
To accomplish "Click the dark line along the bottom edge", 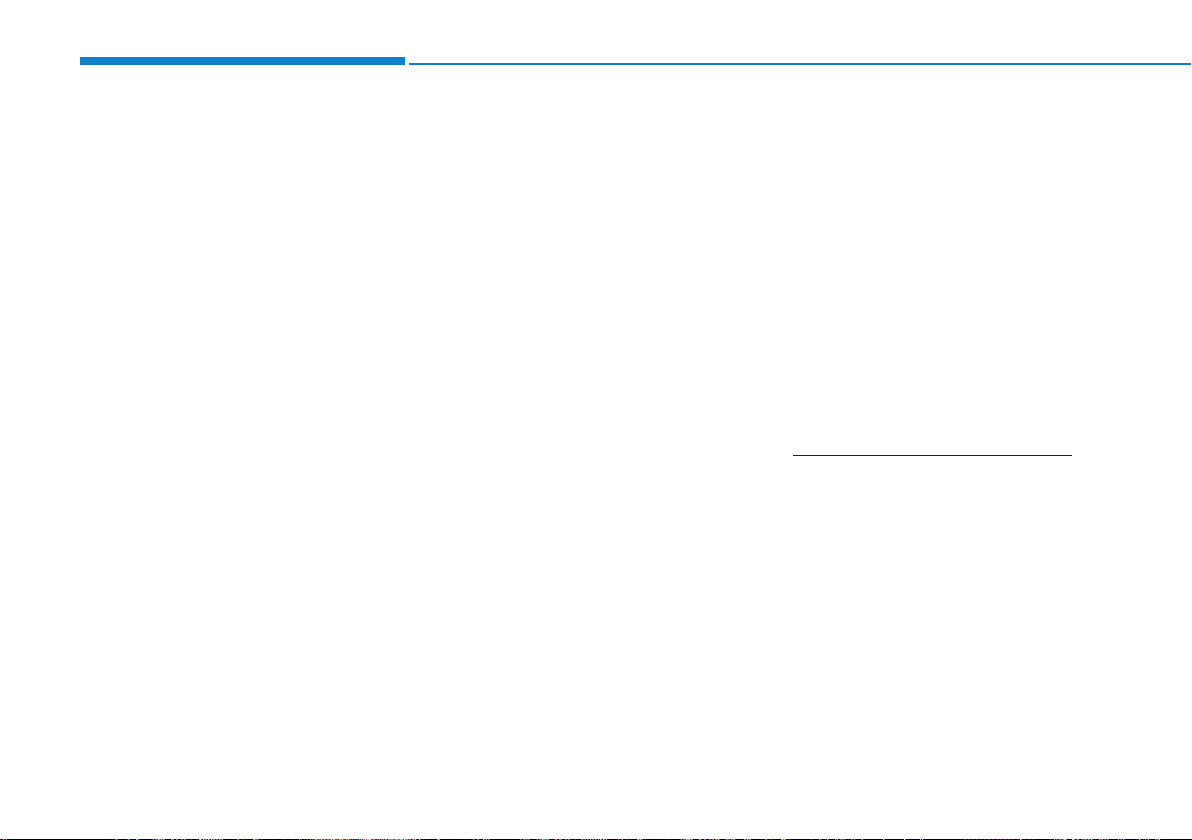I will point(596,838).
